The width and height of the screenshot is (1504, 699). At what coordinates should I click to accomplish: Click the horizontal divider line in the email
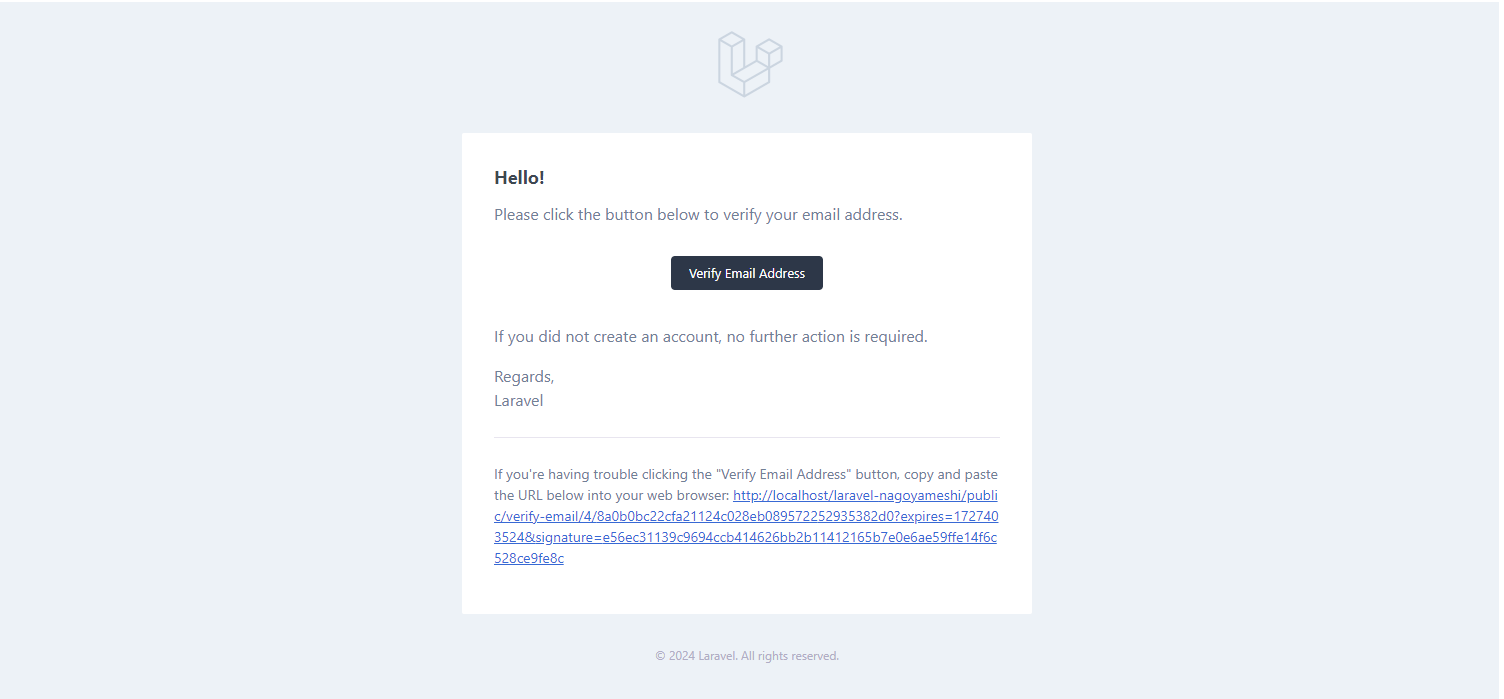coord(746,438)
